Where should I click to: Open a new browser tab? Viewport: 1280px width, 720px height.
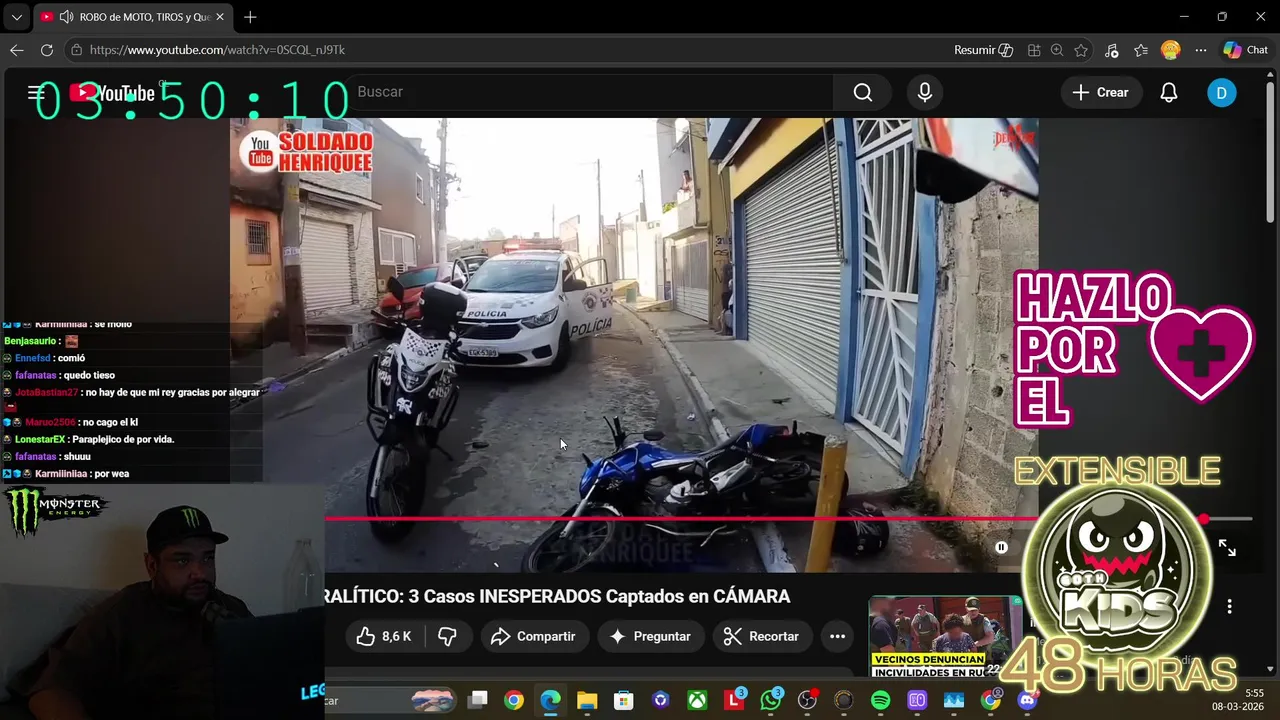250,17
